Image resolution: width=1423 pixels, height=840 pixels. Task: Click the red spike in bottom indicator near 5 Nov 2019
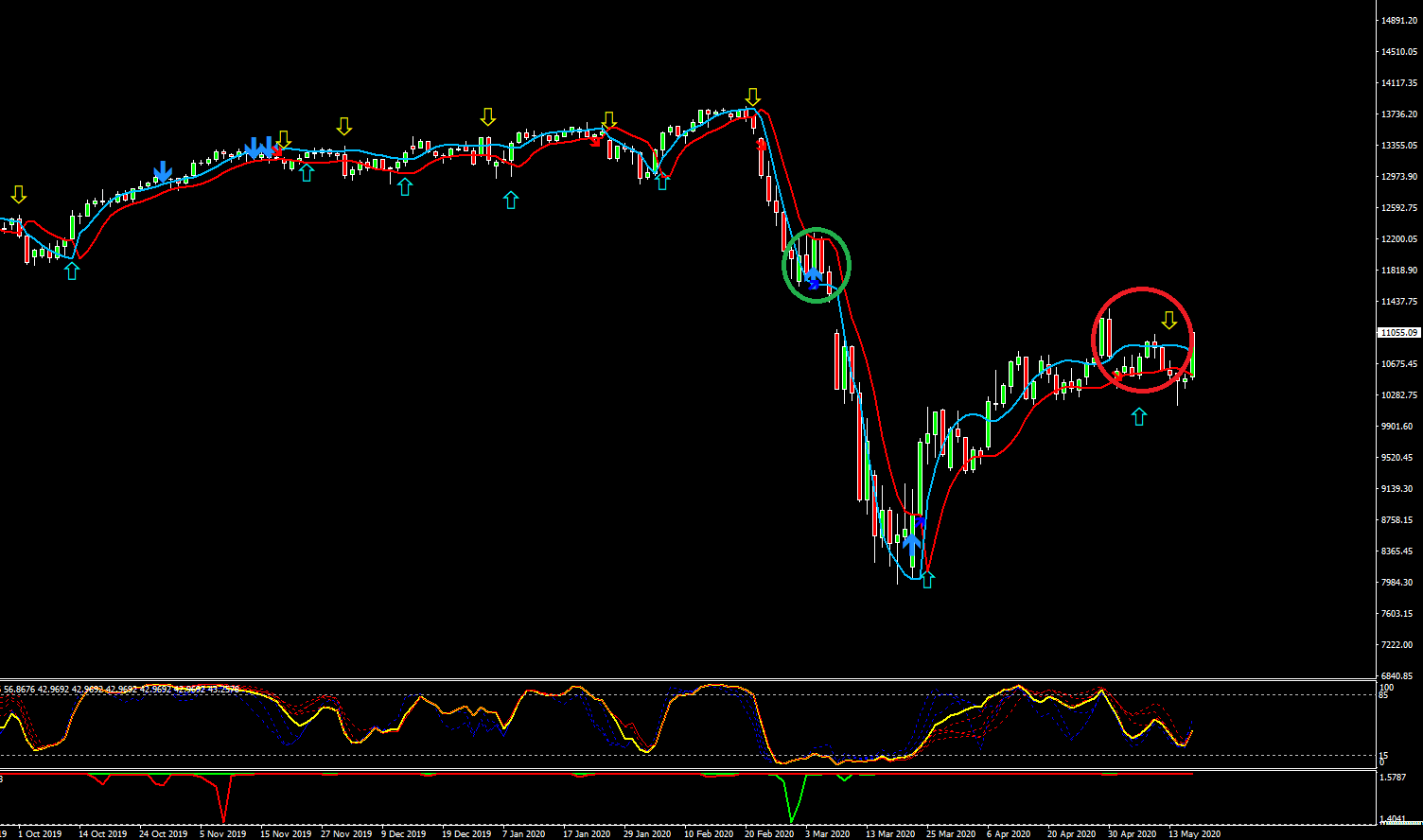(x=224, y=799)
